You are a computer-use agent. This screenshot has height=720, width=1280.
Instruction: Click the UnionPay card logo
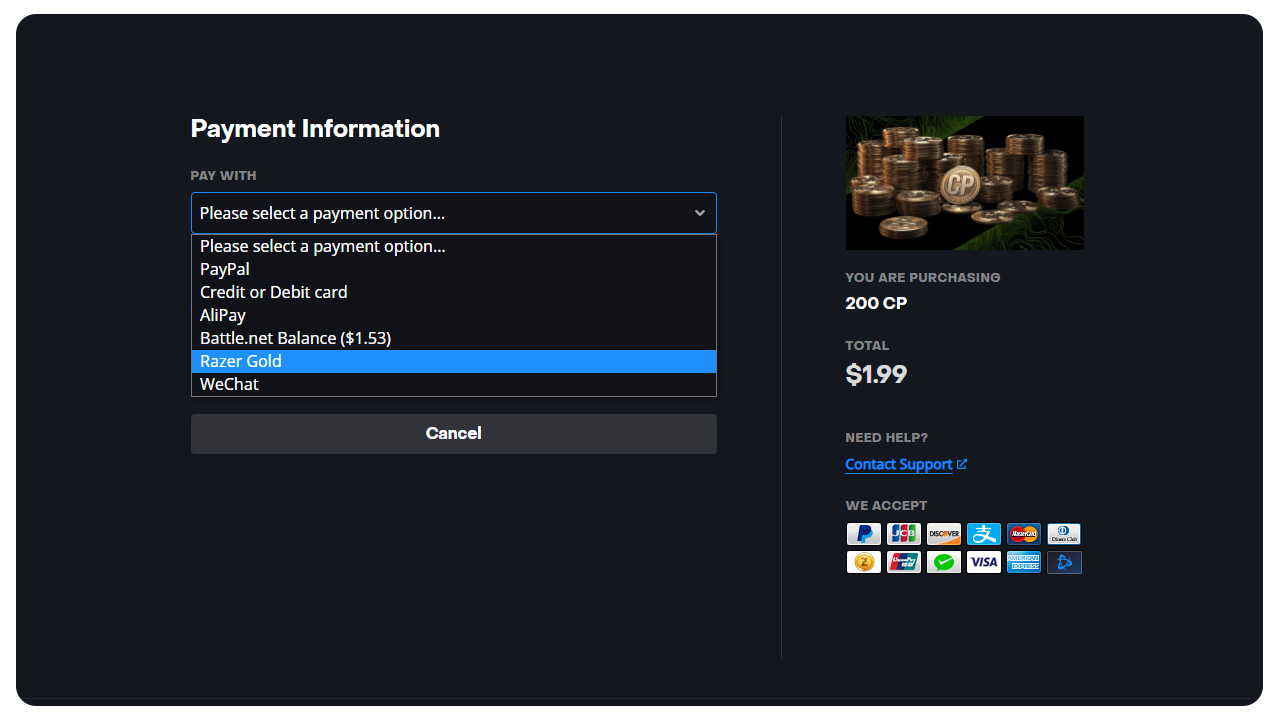pos(904,562)
